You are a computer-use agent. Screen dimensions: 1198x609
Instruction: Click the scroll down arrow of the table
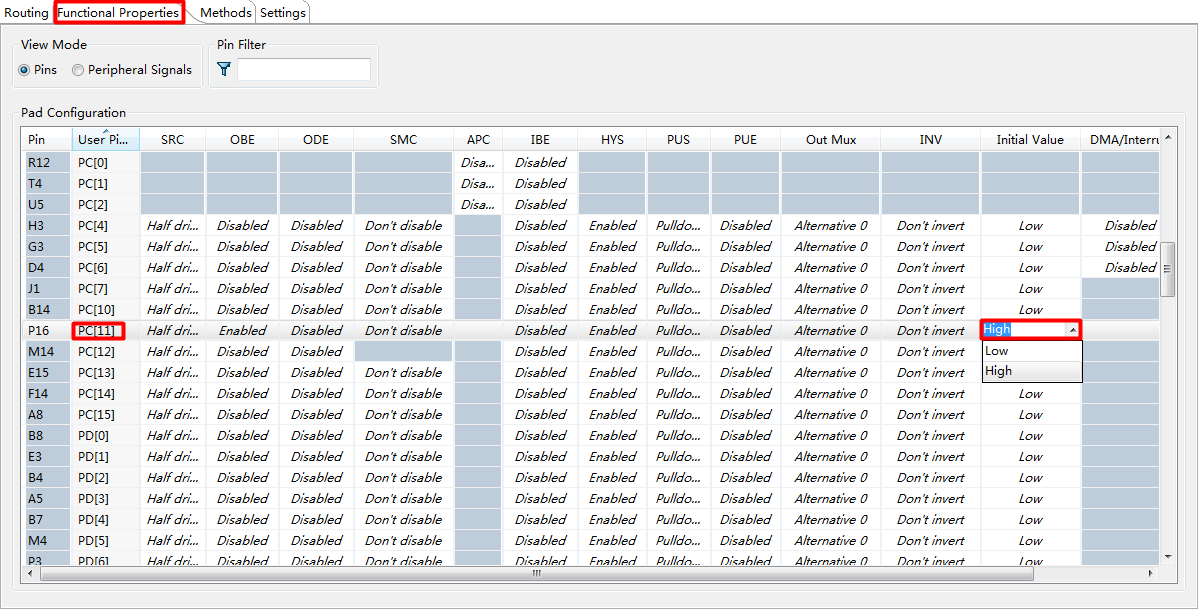pos(1167,556)
